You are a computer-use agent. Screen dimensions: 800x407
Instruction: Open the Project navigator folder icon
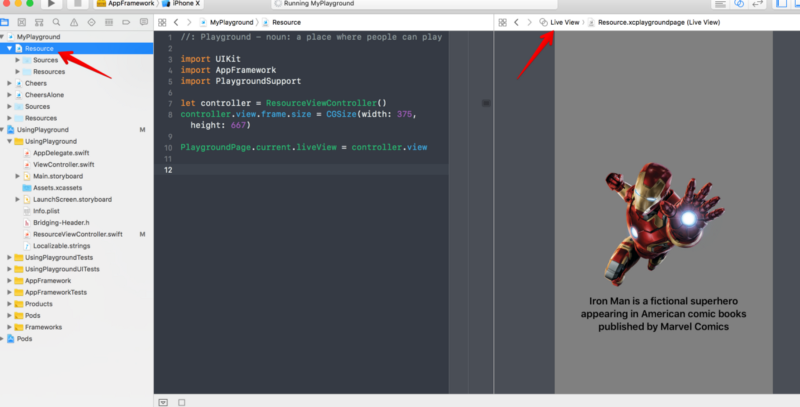pos(5,22)
